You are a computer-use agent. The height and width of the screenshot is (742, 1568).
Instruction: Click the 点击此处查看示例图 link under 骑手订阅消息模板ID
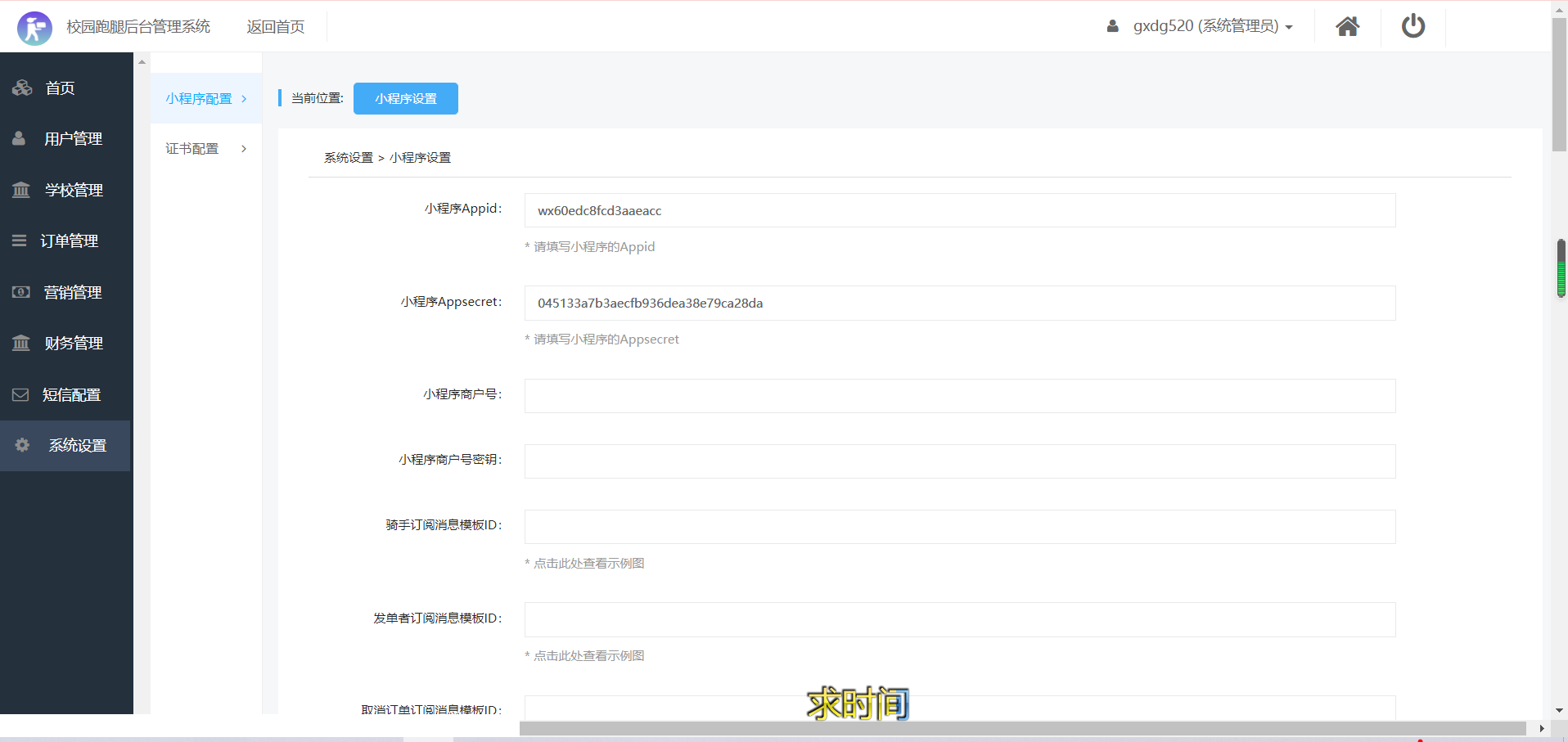point(588,564)
